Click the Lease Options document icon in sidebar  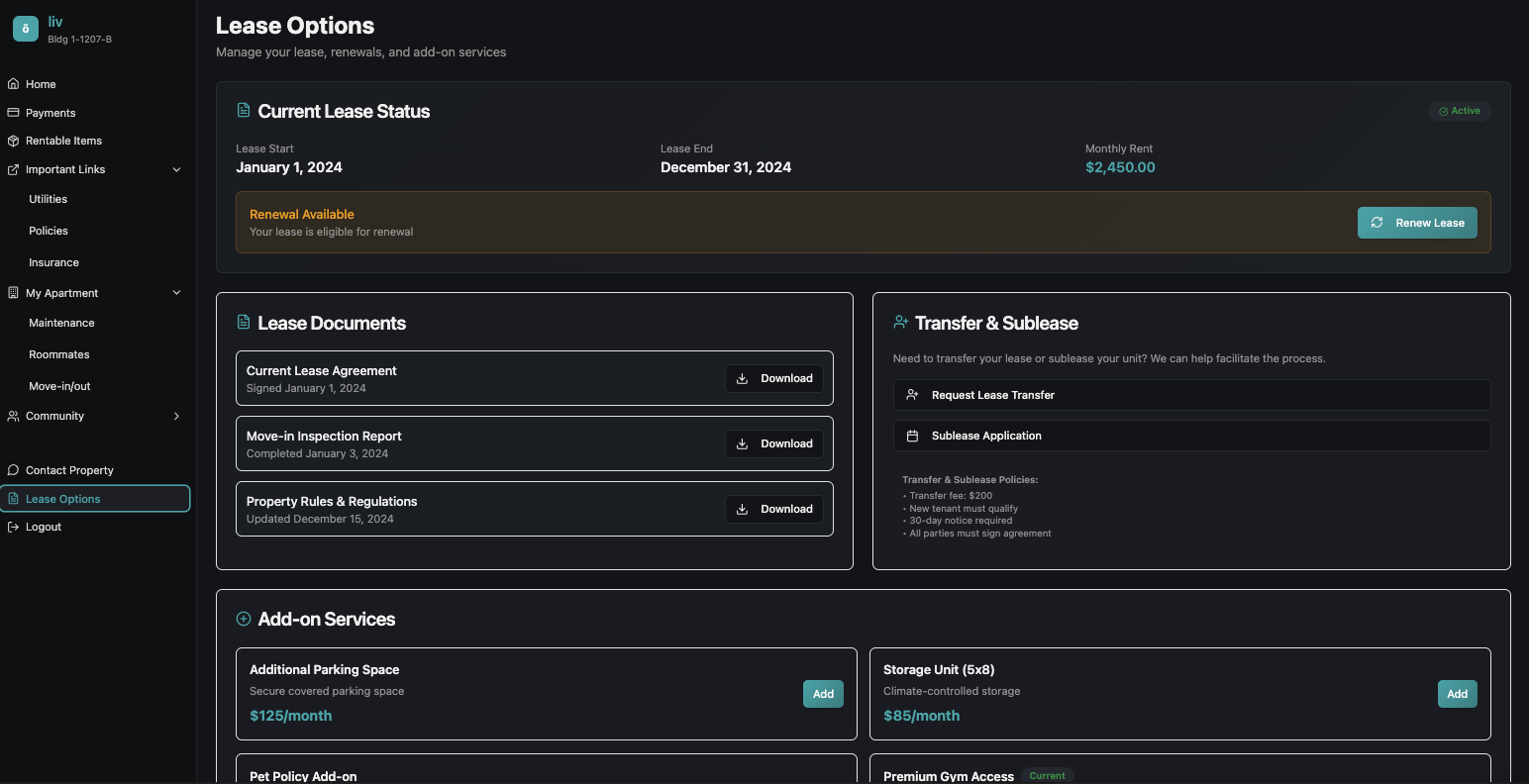pyautogui.click(x=13, y=499)
